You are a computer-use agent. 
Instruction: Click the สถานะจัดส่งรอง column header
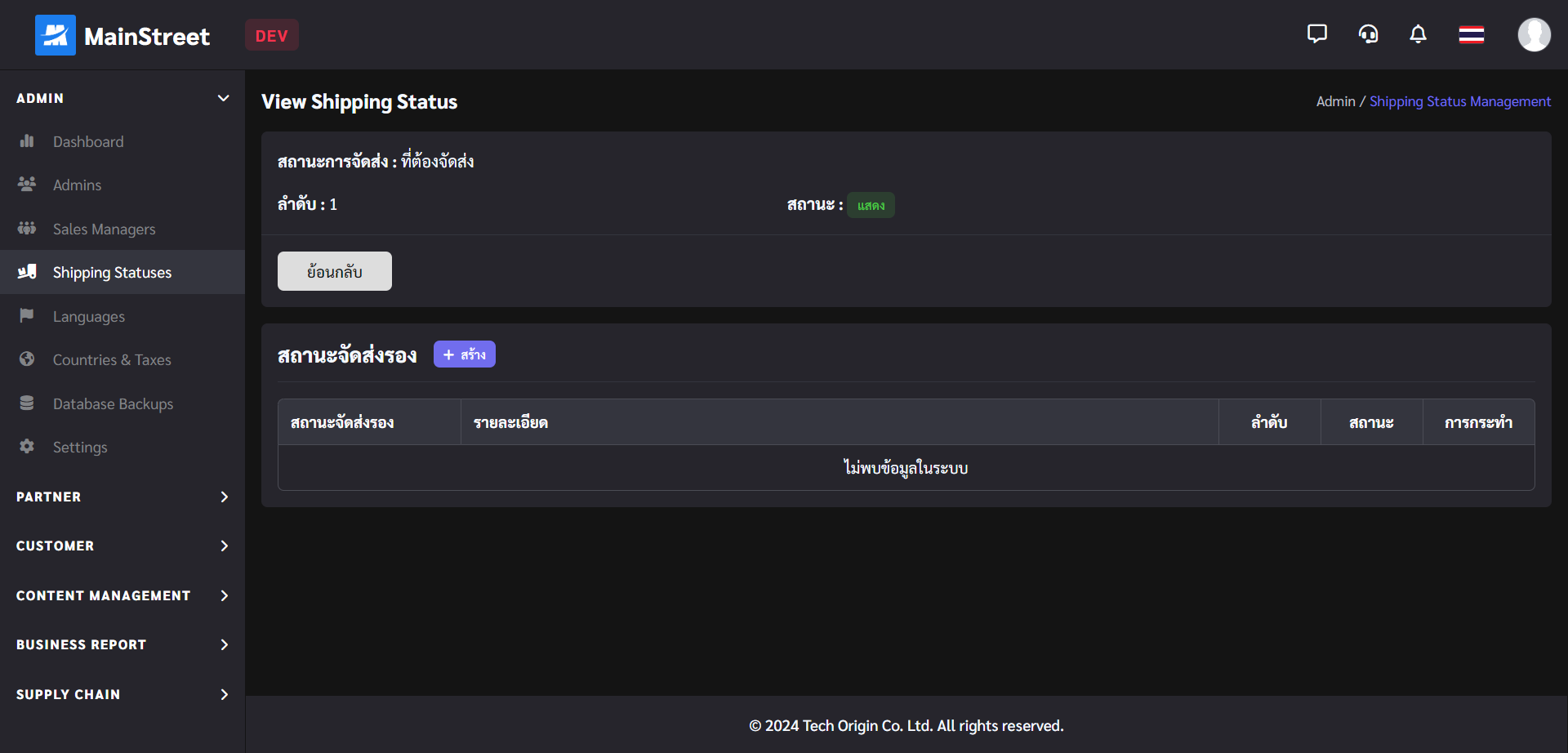point(369,422)
